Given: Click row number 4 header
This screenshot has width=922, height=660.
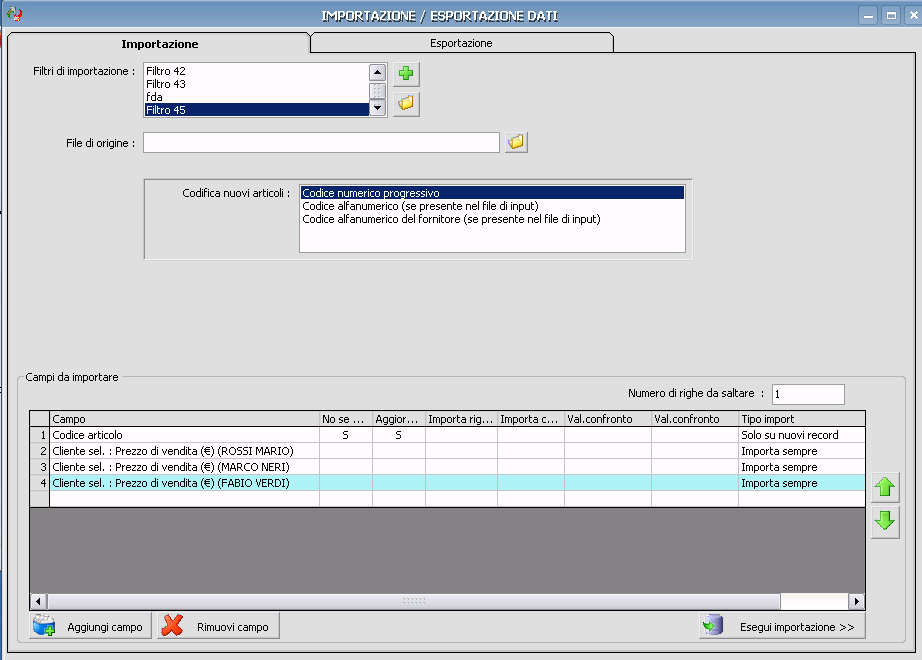Looking at the screenshot, I should (x=39, y=482).
